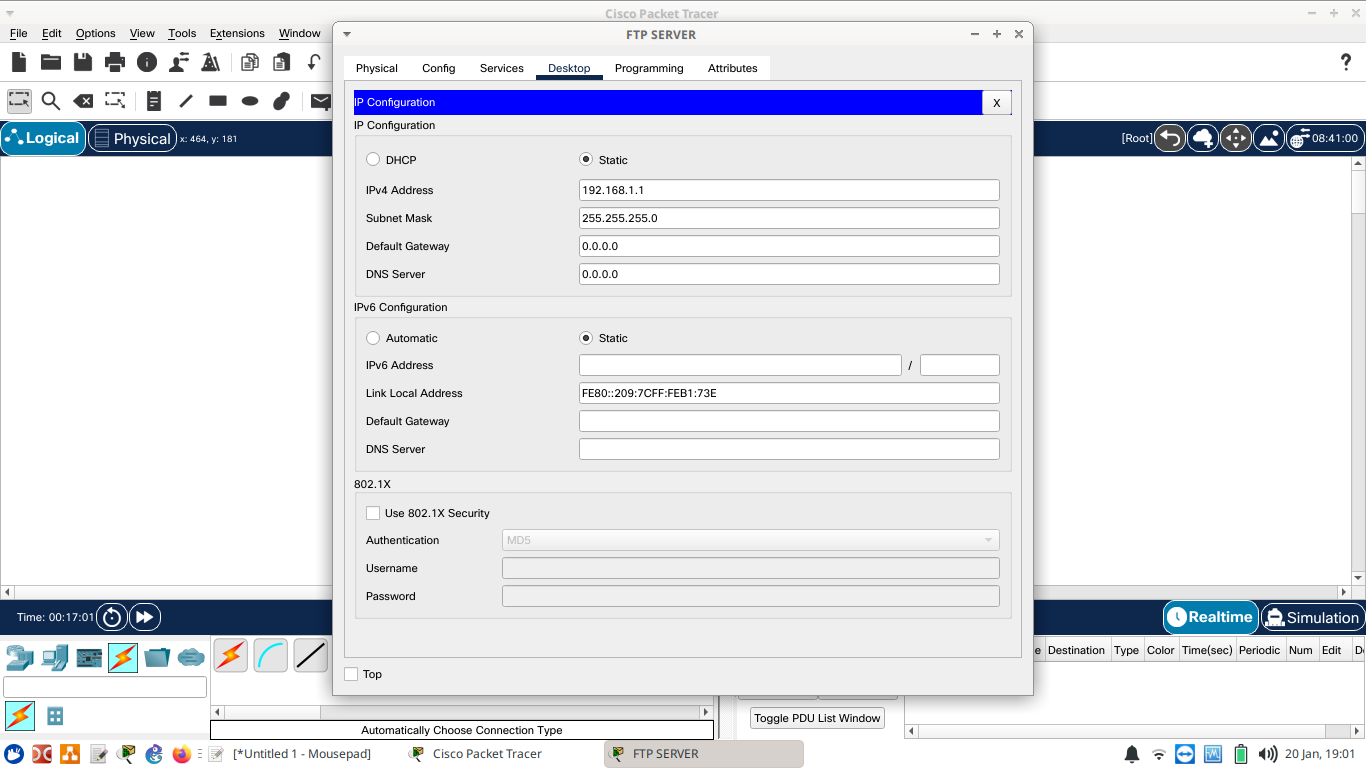Viewport: 1366px width, 768px height.
Task: Click the Power Cycle Devices icon
Action: click(x=112, y=617)
